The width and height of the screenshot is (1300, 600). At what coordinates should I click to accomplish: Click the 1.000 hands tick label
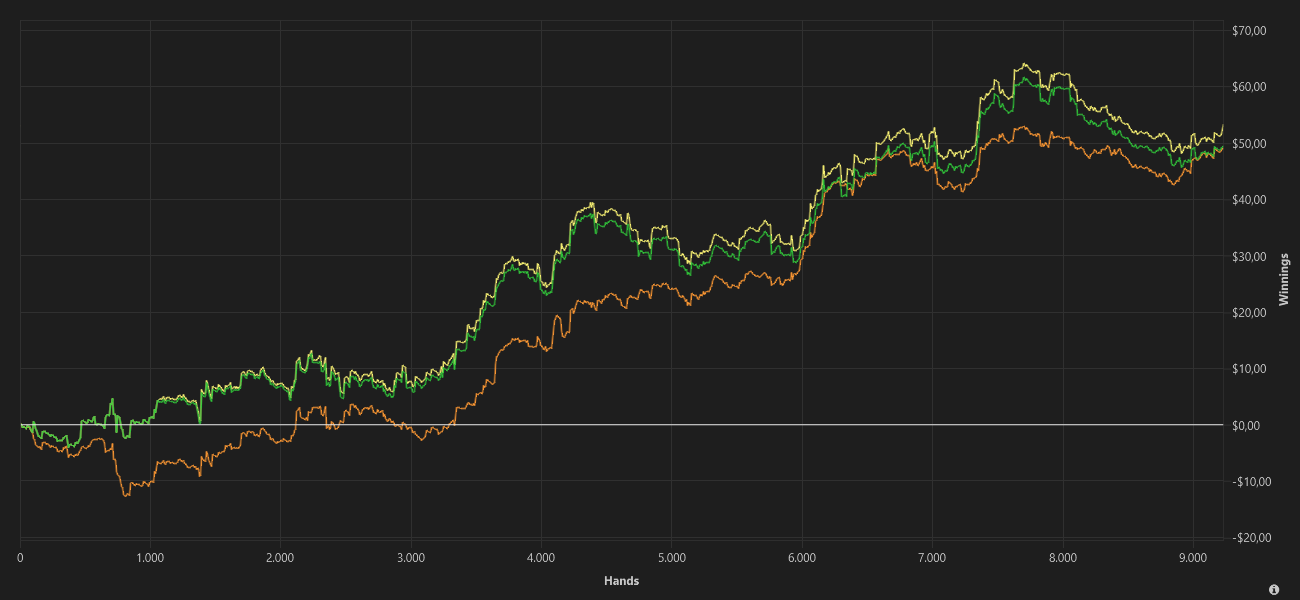coord(150,557)
